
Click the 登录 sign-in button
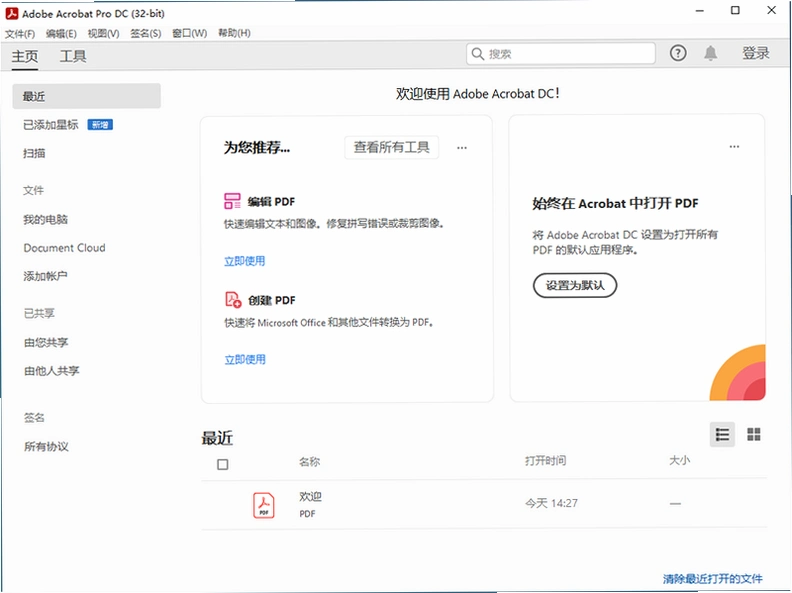click(x=756, y=53)
